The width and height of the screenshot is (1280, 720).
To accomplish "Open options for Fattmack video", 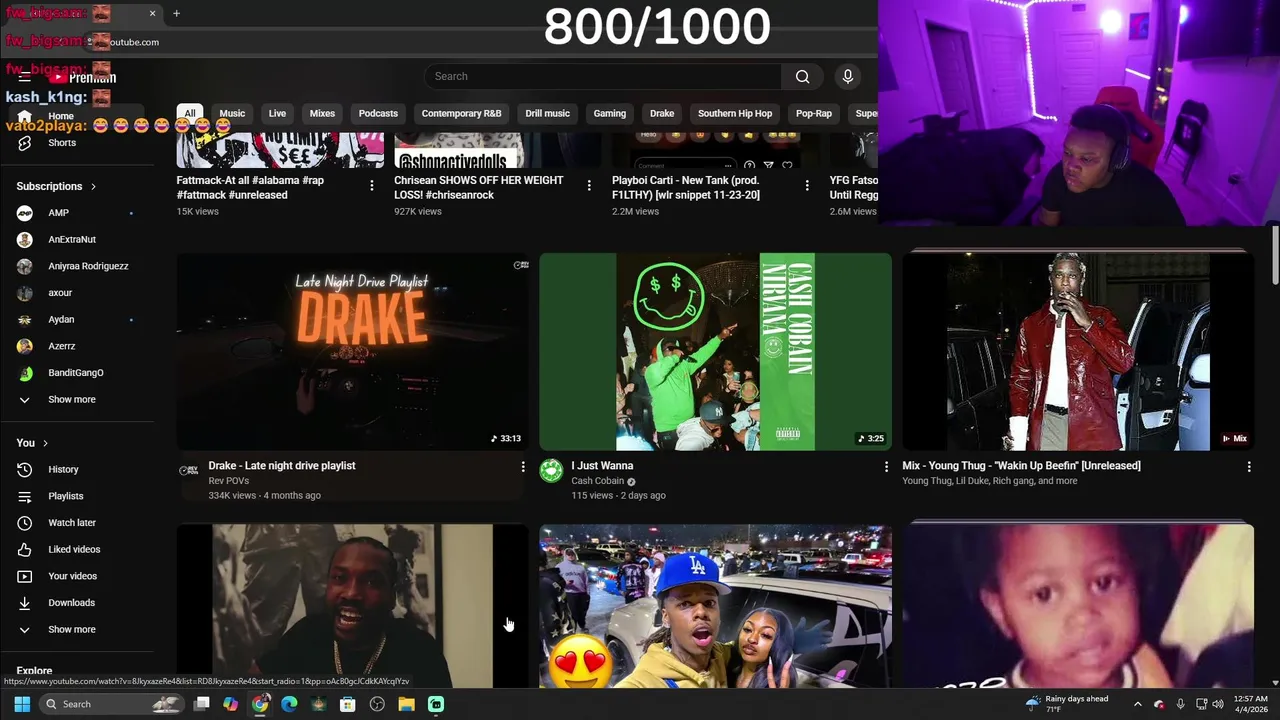I will (x=371, y=186).
